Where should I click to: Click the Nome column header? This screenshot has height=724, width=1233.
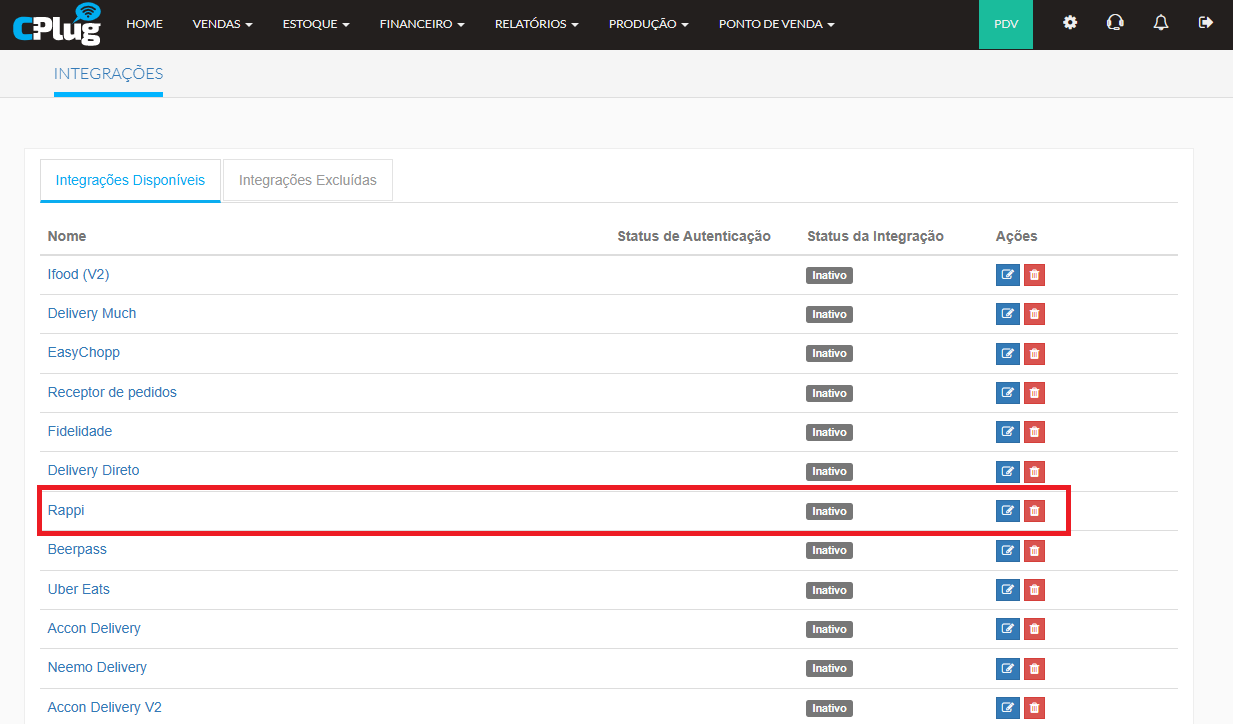(67, 236)
